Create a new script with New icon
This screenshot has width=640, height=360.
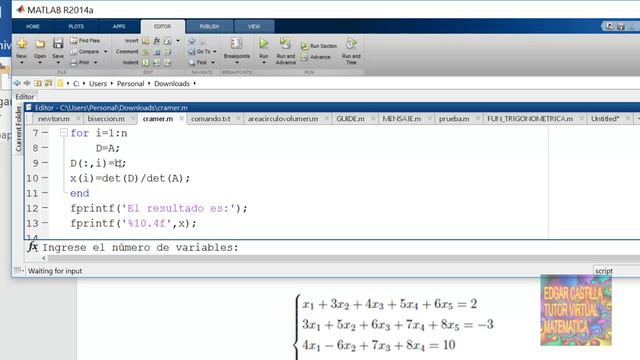pos(22,44)
